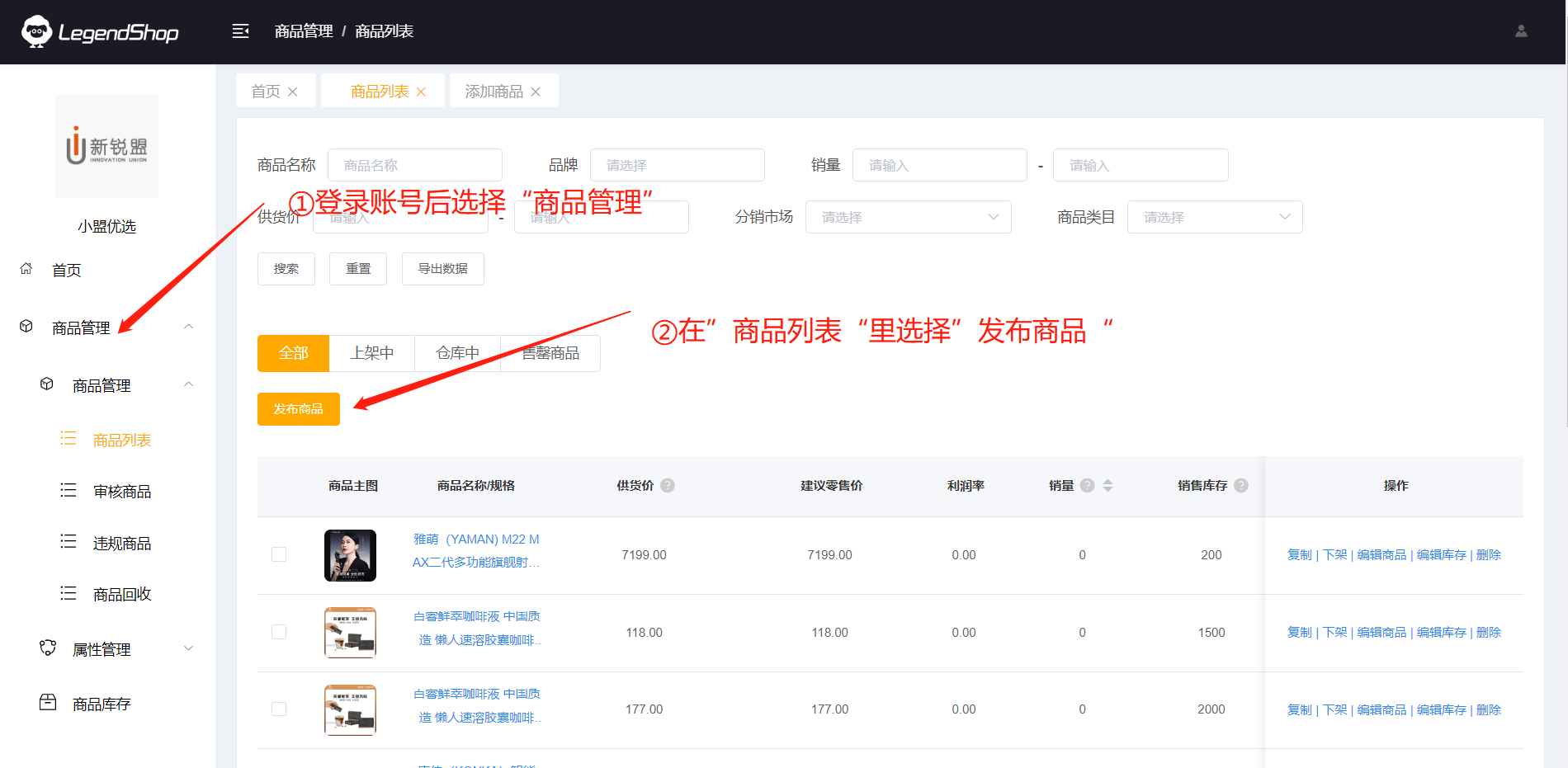Open the 分销市场 dropdown

point(908,217)
